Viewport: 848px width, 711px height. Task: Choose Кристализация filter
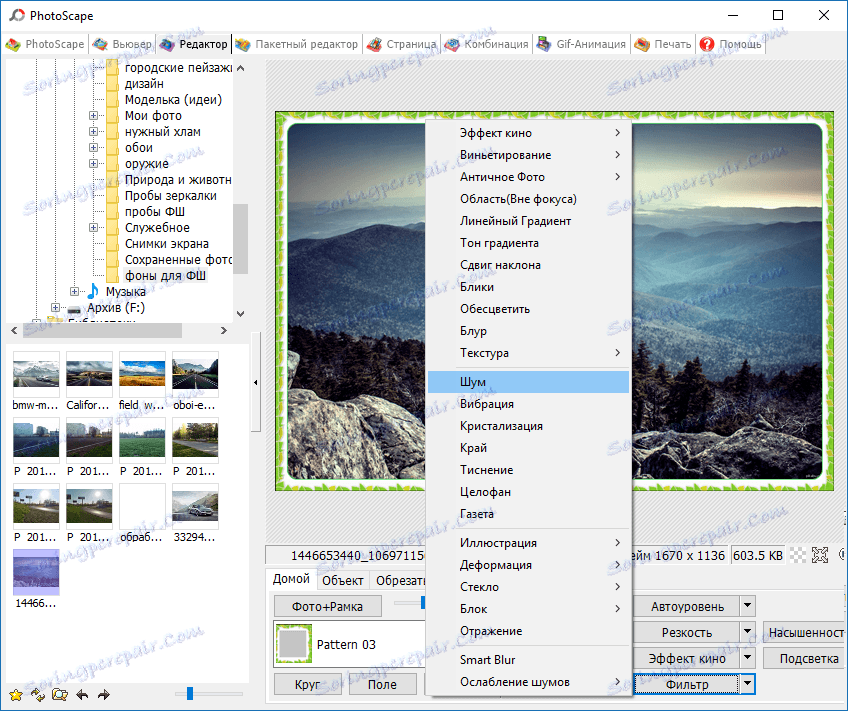coord(528,426)
